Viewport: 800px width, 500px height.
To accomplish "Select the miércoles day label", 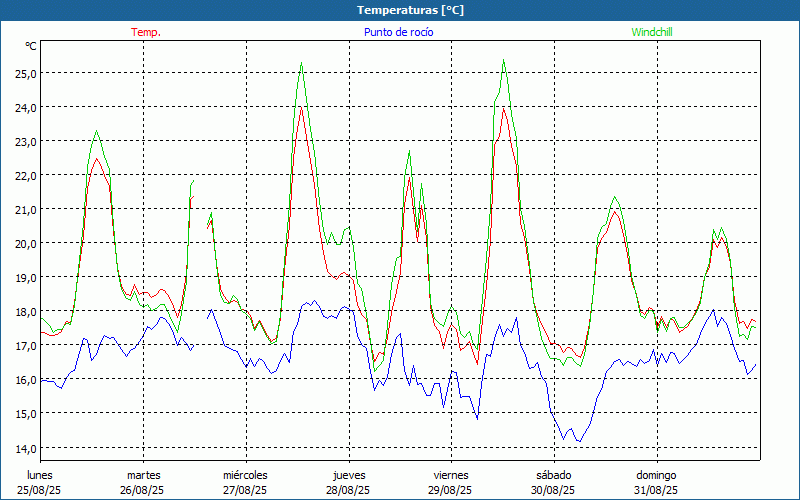I will [245, 475].
